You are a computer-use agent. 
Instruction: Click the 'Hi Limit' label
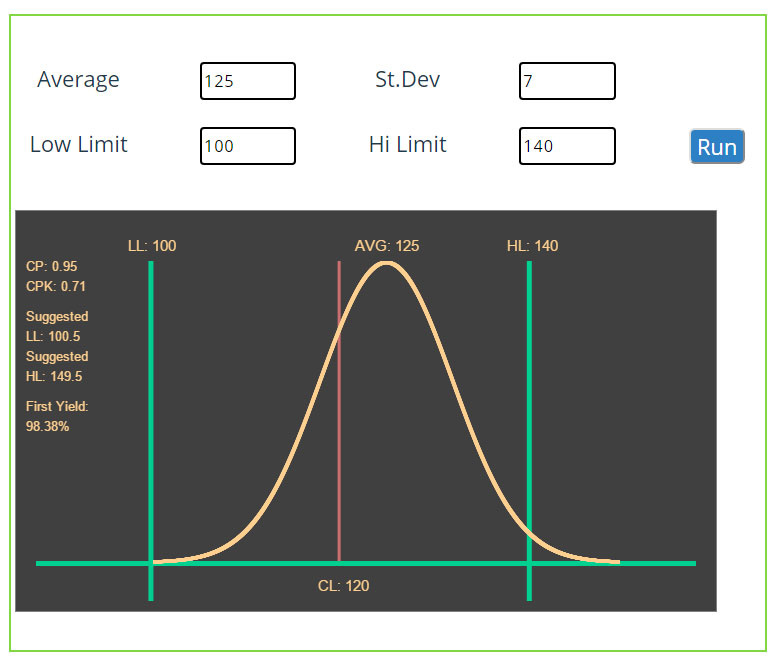(407, 144)
